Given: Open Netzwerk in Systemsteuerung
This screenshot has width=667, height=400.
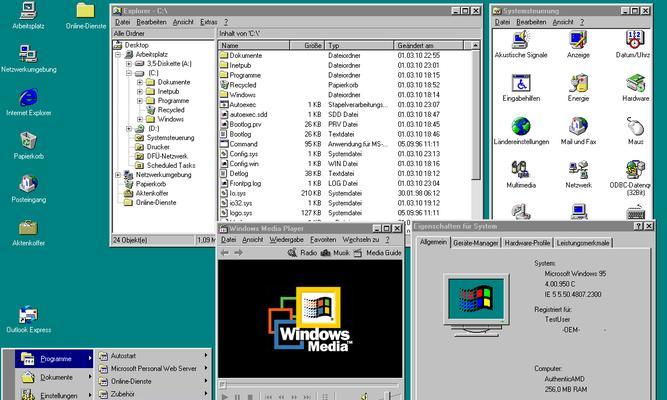Looking at the screenshot, I should coord(578,174).
